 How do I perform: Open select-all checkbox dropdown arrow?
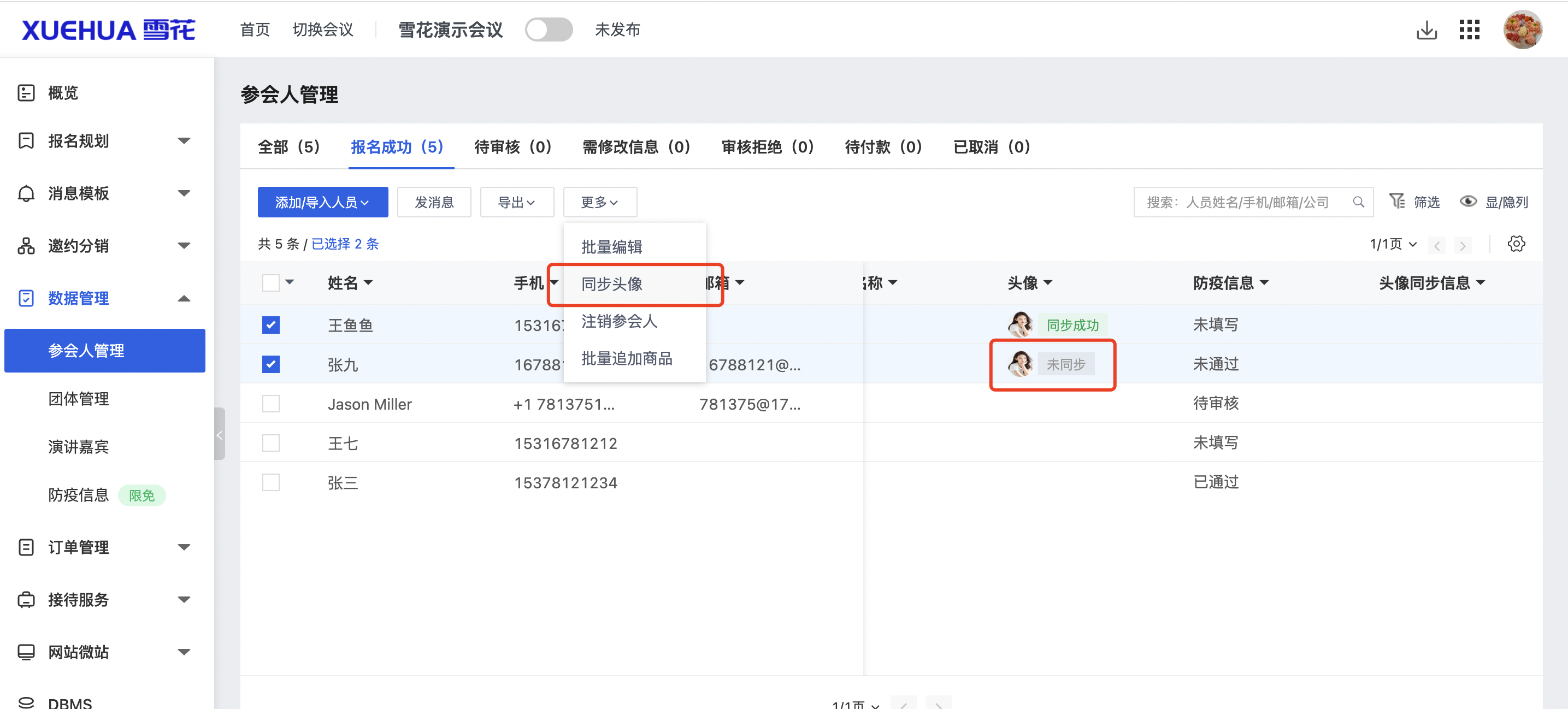tap(290, 282)
